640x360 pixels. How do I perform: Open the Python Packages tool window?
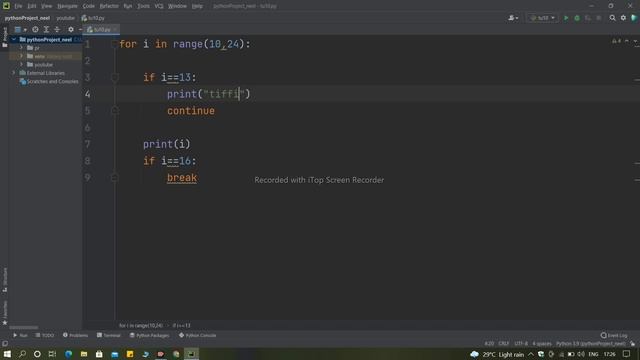[x=149, y=336]
